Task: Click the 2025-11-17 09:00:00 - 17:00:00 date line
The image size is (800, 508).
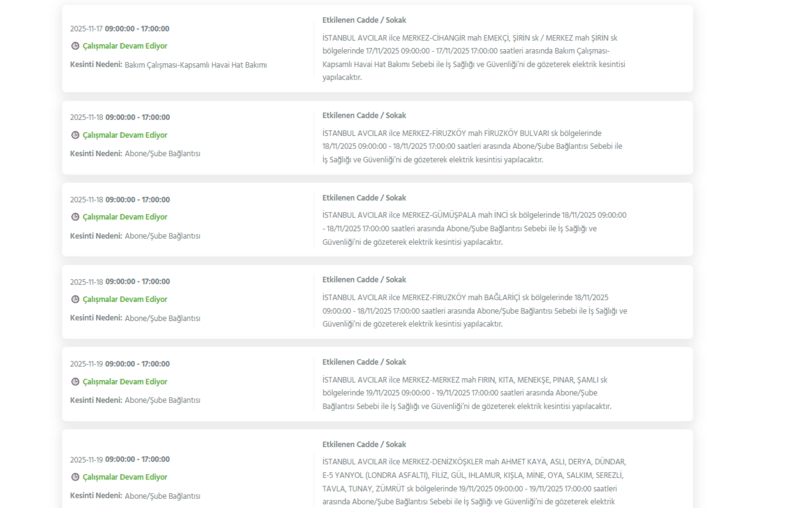Action: [x=119, y=29]
